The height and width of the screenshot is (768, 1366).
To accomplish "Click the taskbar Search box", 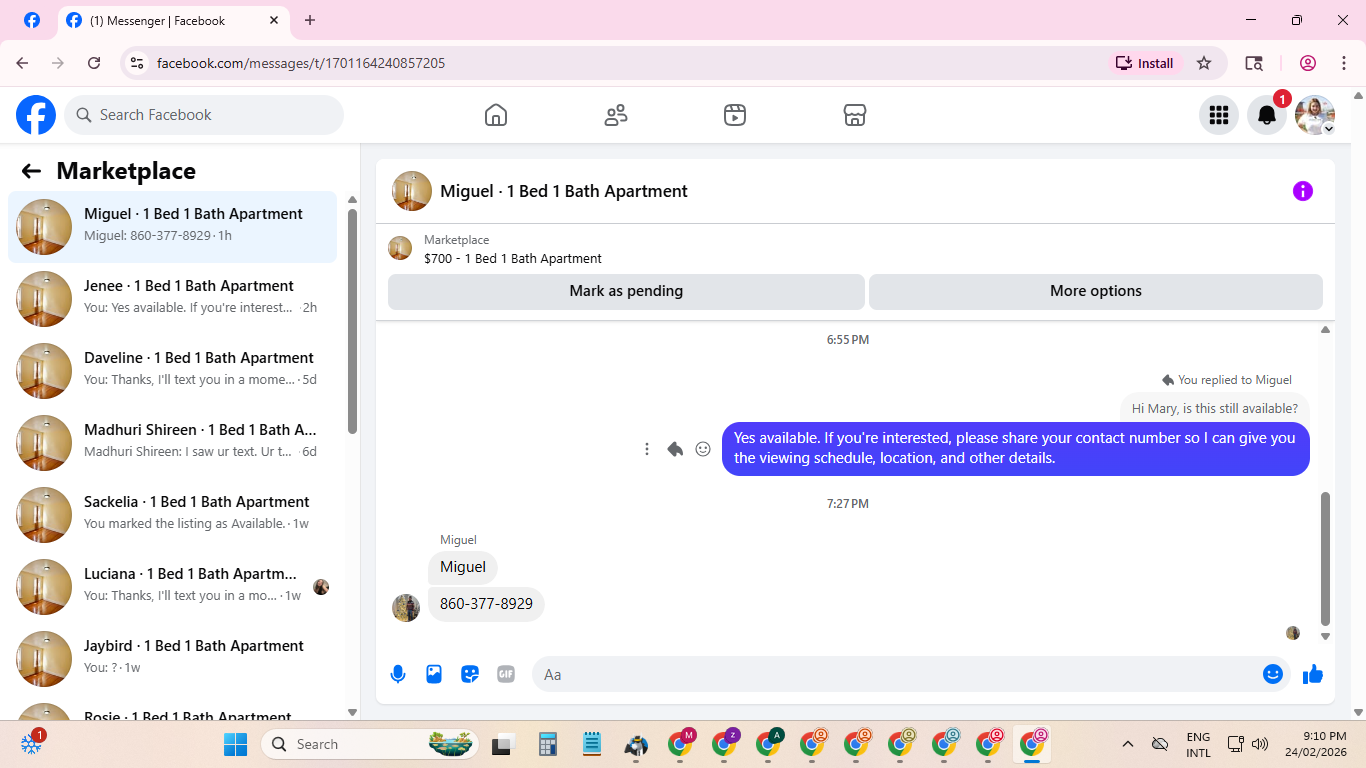I will pos(370,744).
